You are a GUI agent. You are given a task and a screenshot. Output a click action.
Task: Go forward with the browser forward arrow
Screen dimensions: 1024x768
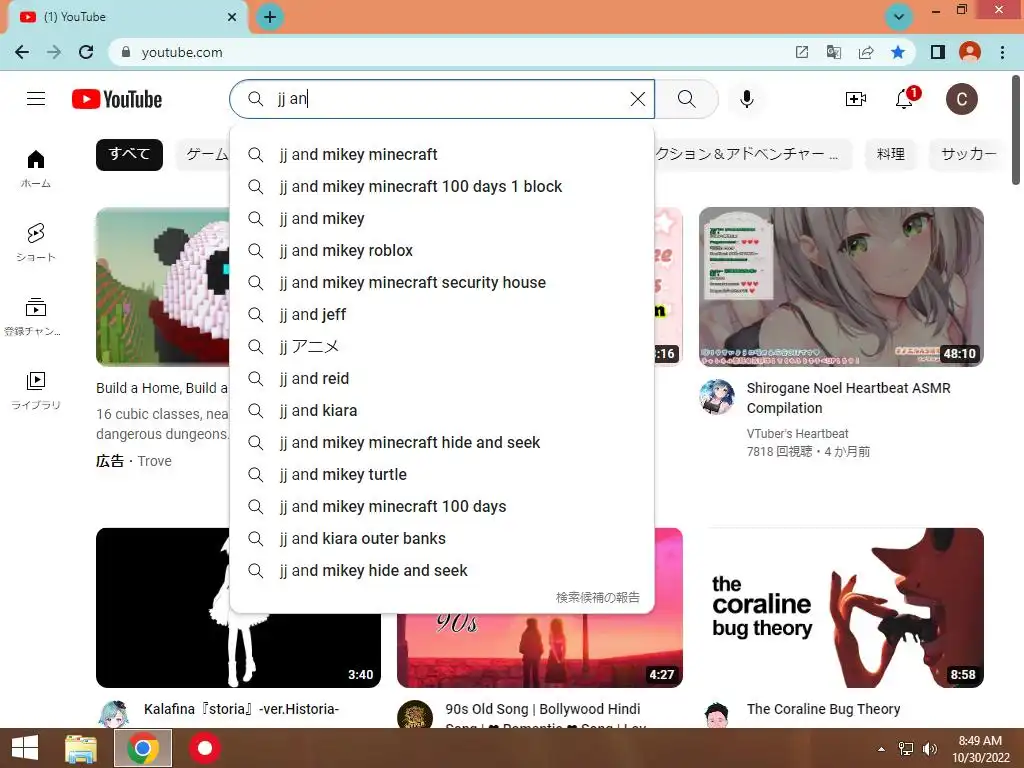coord(54,52)
